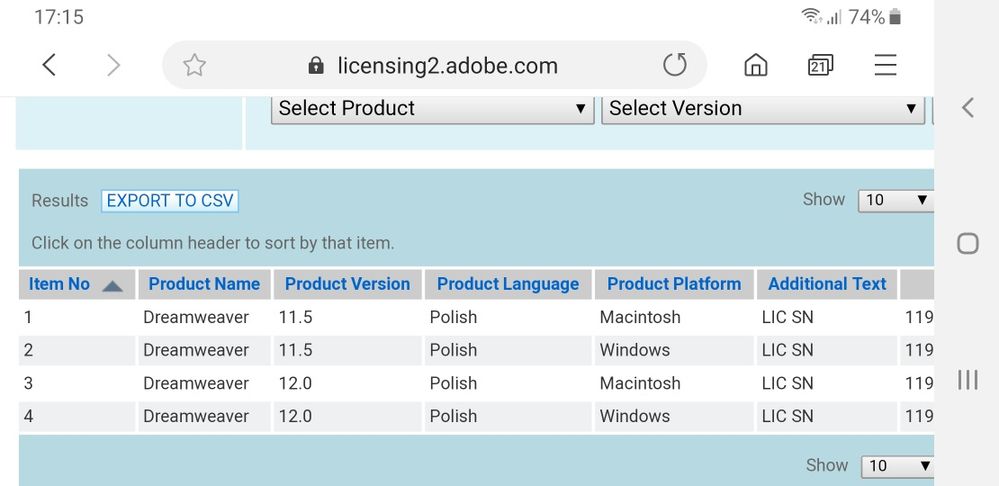Bookmark page with the star icon

click(194, 65)
